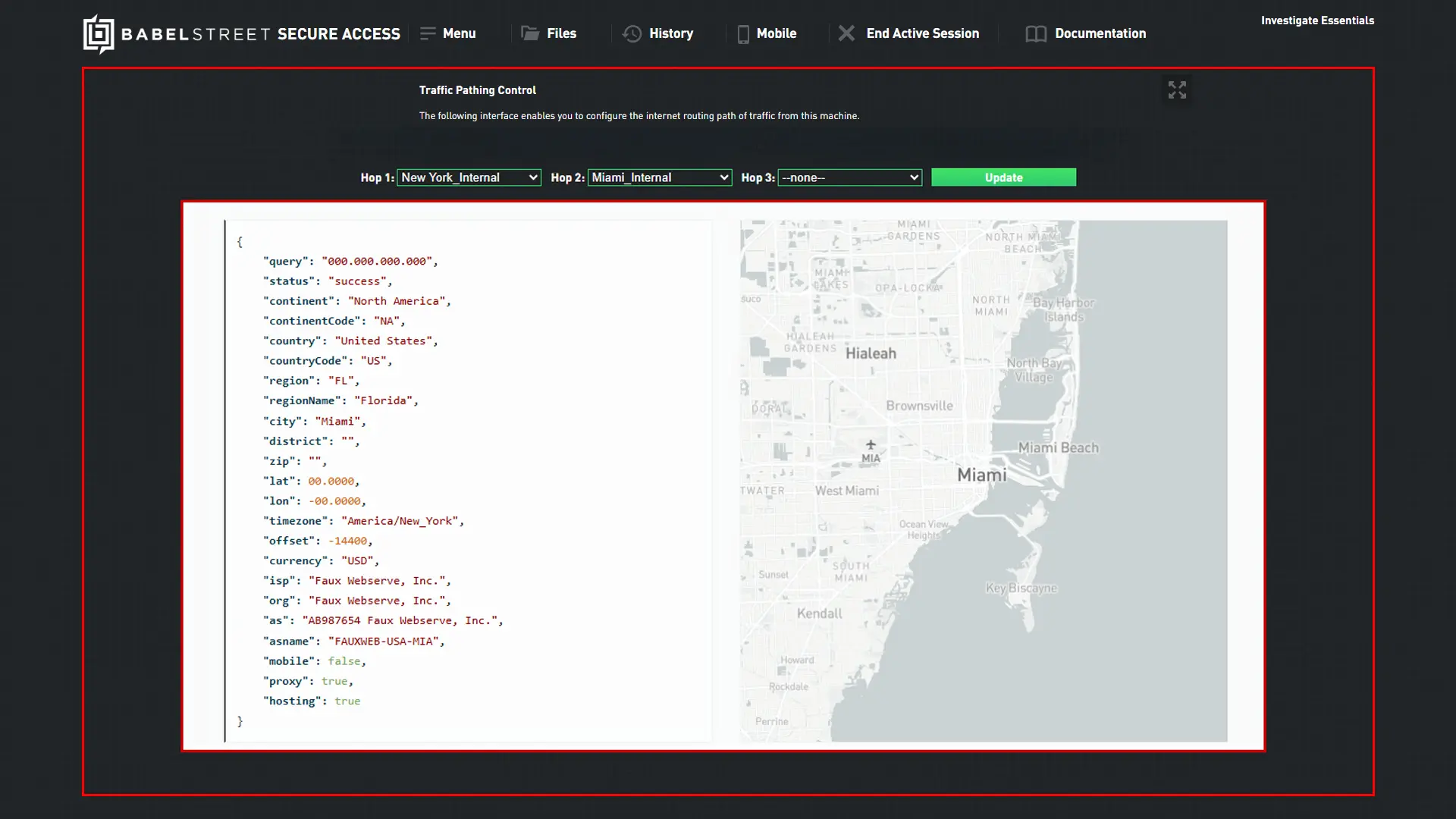
Task: Click the fullscreen expand icon
Action: (x=1177, y=90)
